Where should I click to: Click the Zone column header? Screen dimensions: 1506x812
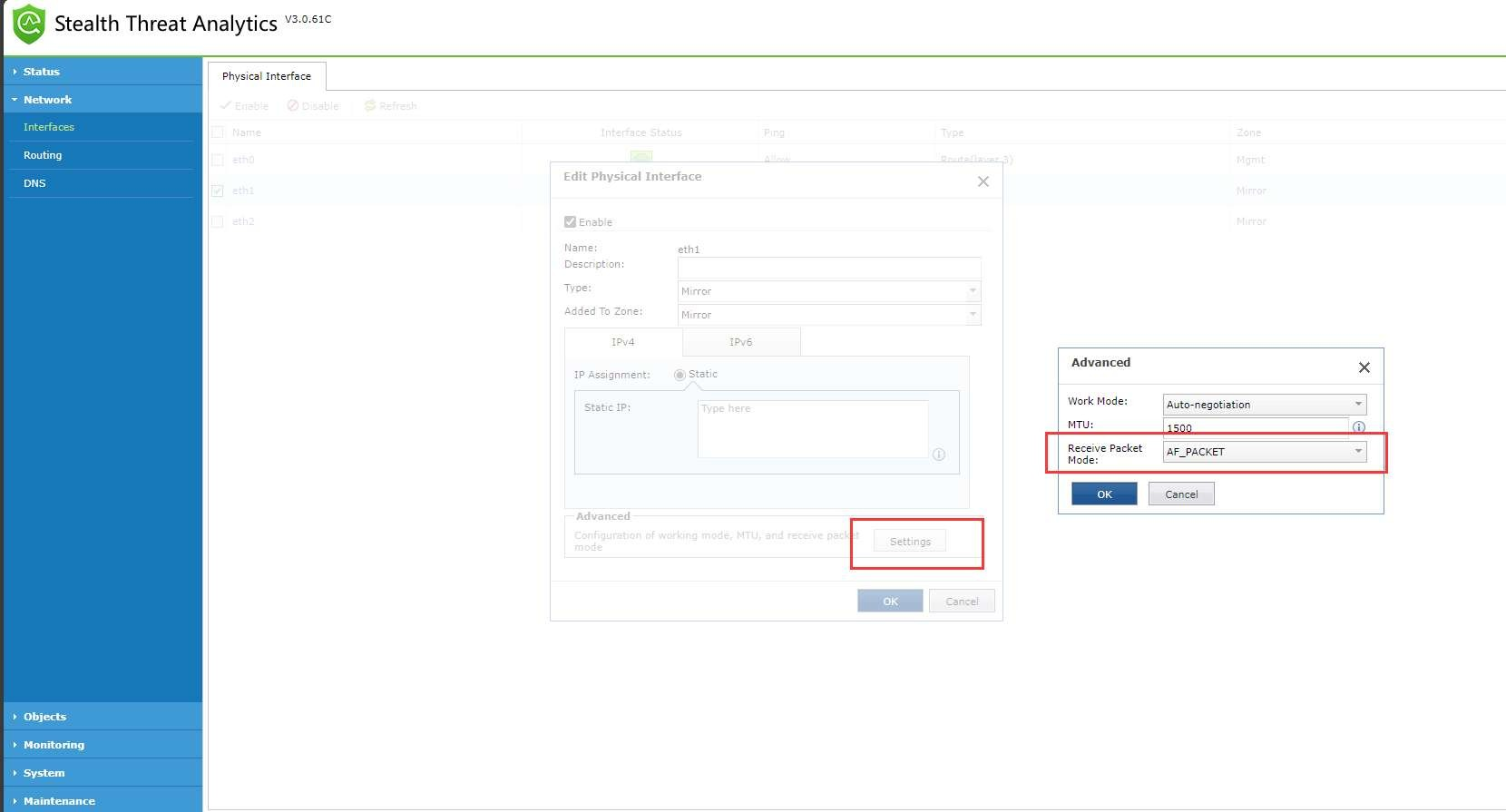pyautogui.click(x=1248, y=132)
